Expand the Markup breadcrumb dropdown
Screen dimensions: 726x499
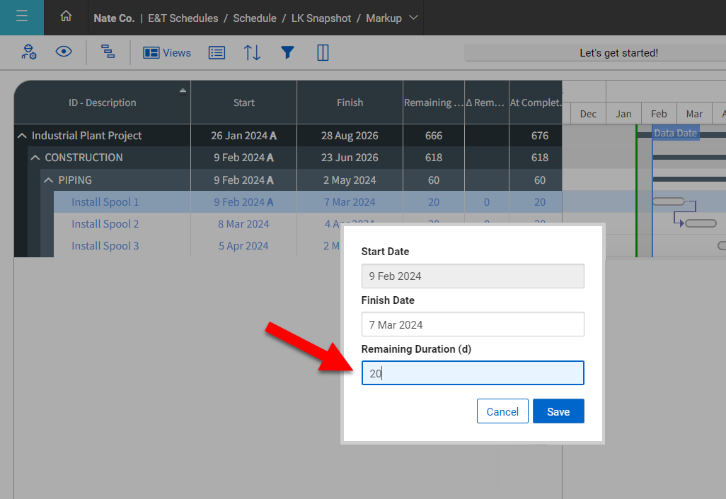(x=413, y=18)
